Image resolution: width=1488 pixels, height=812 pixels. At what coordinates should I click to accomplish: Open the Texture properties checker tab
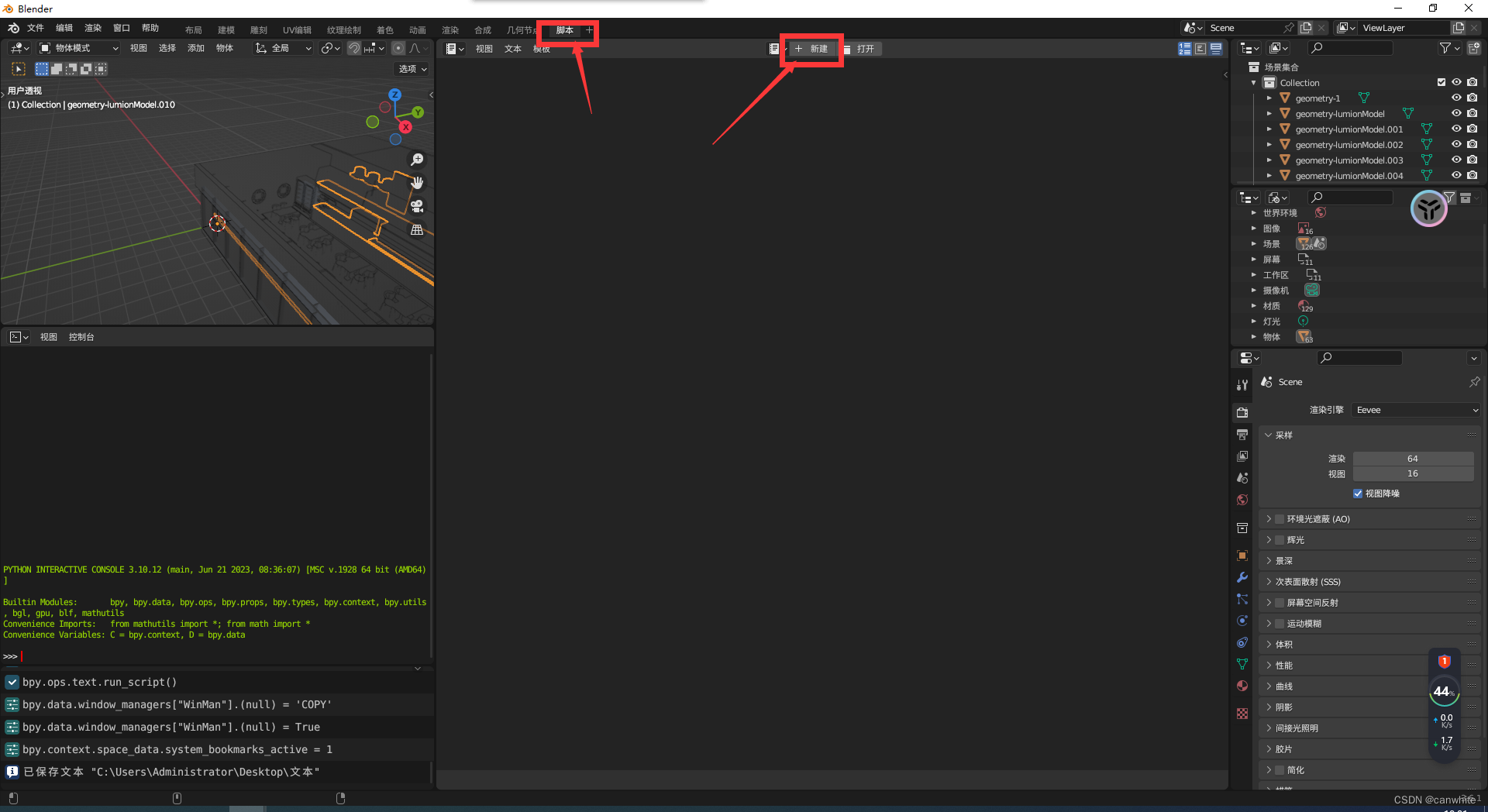1242,714
